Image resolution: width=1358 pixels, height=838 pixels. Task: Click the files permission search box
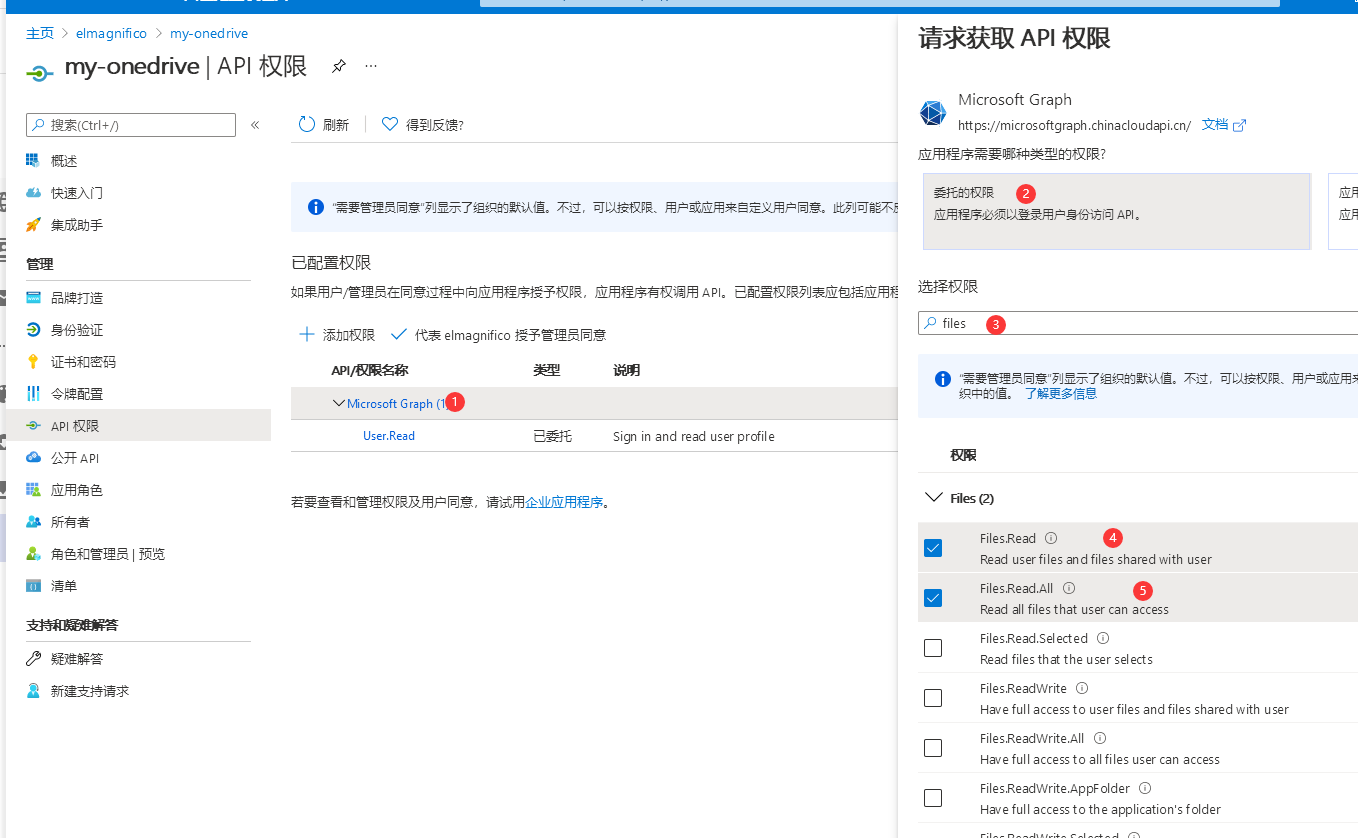click(1138, 323)
